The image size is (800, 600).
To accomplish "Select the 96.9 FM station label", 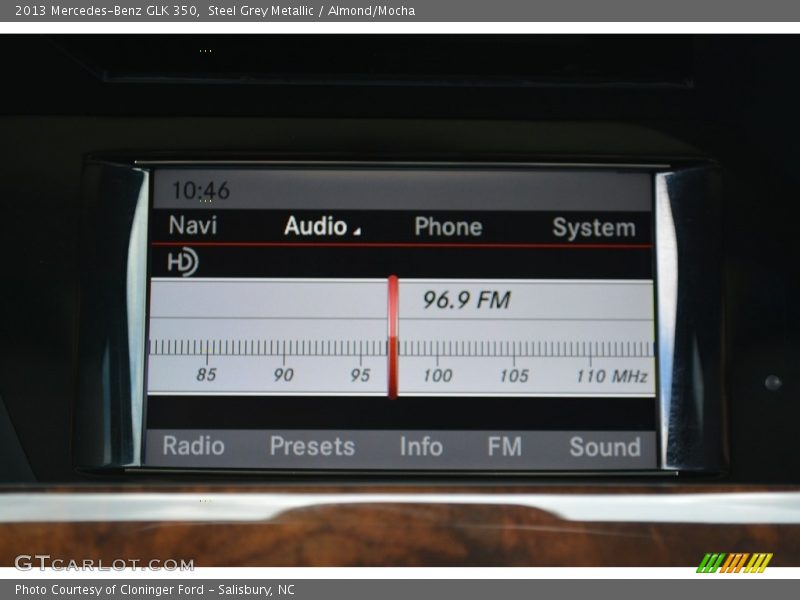I will 466,300.
